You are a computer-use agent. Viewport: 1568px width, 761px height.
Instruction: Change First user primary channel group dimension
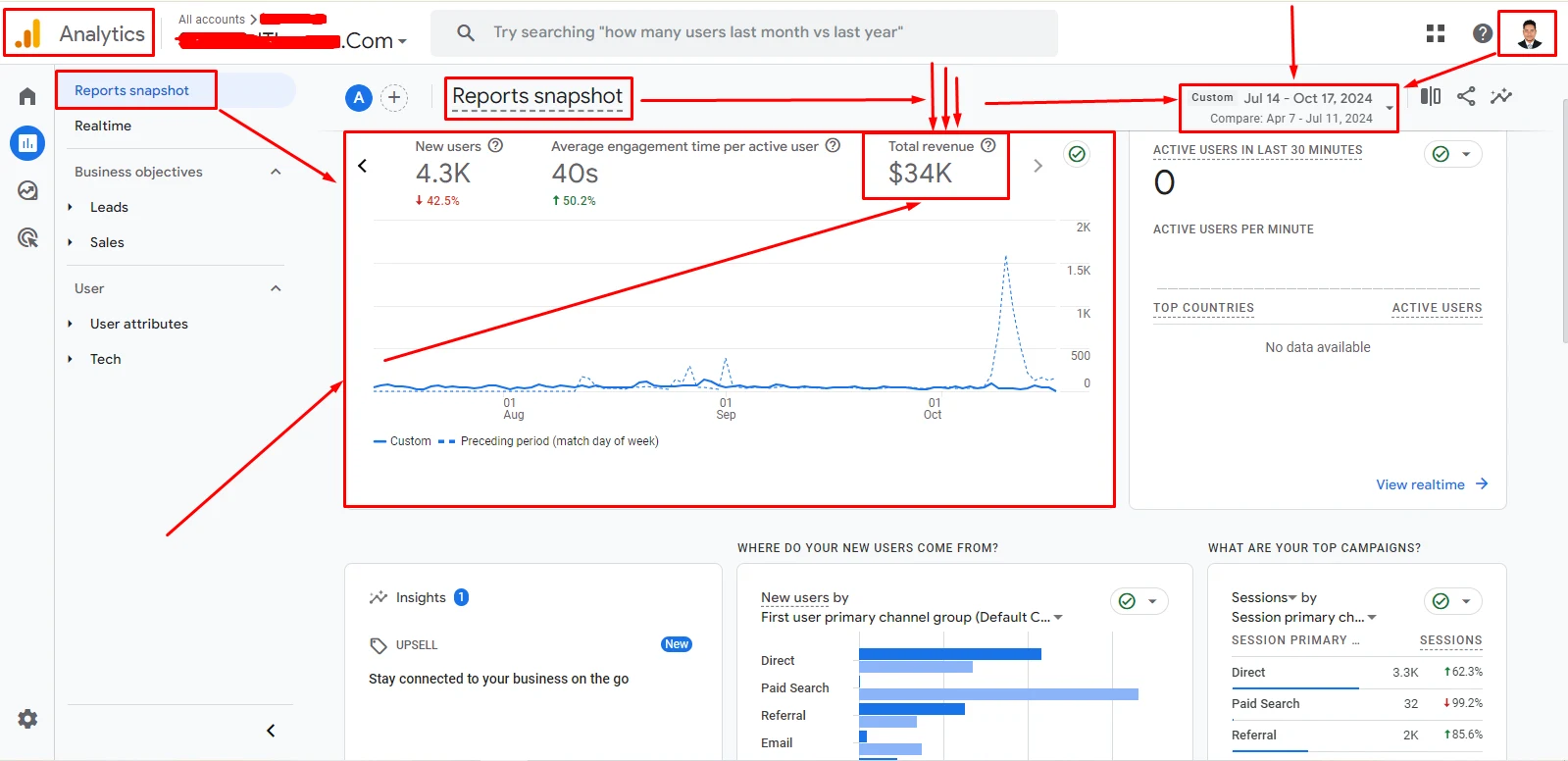pos(912,617)
